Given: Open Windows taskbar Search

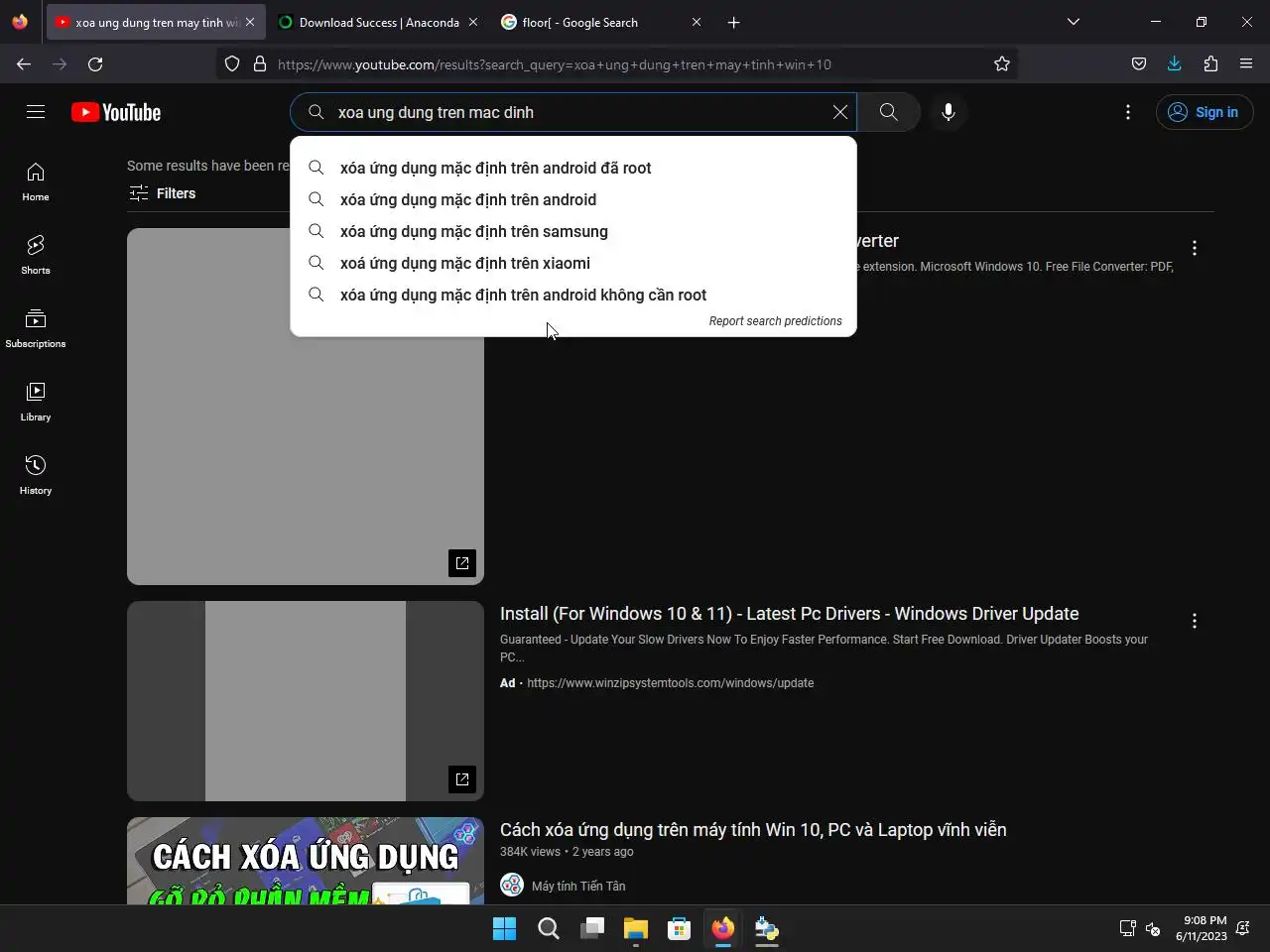Looking at the screenshot, I should point(549,928).
